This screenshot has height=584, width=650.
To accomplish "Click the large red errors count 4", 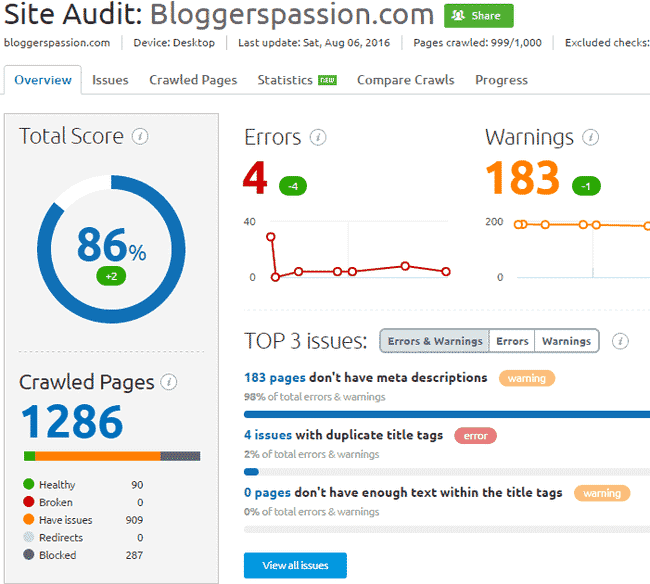I will click(x=255, y=178).
